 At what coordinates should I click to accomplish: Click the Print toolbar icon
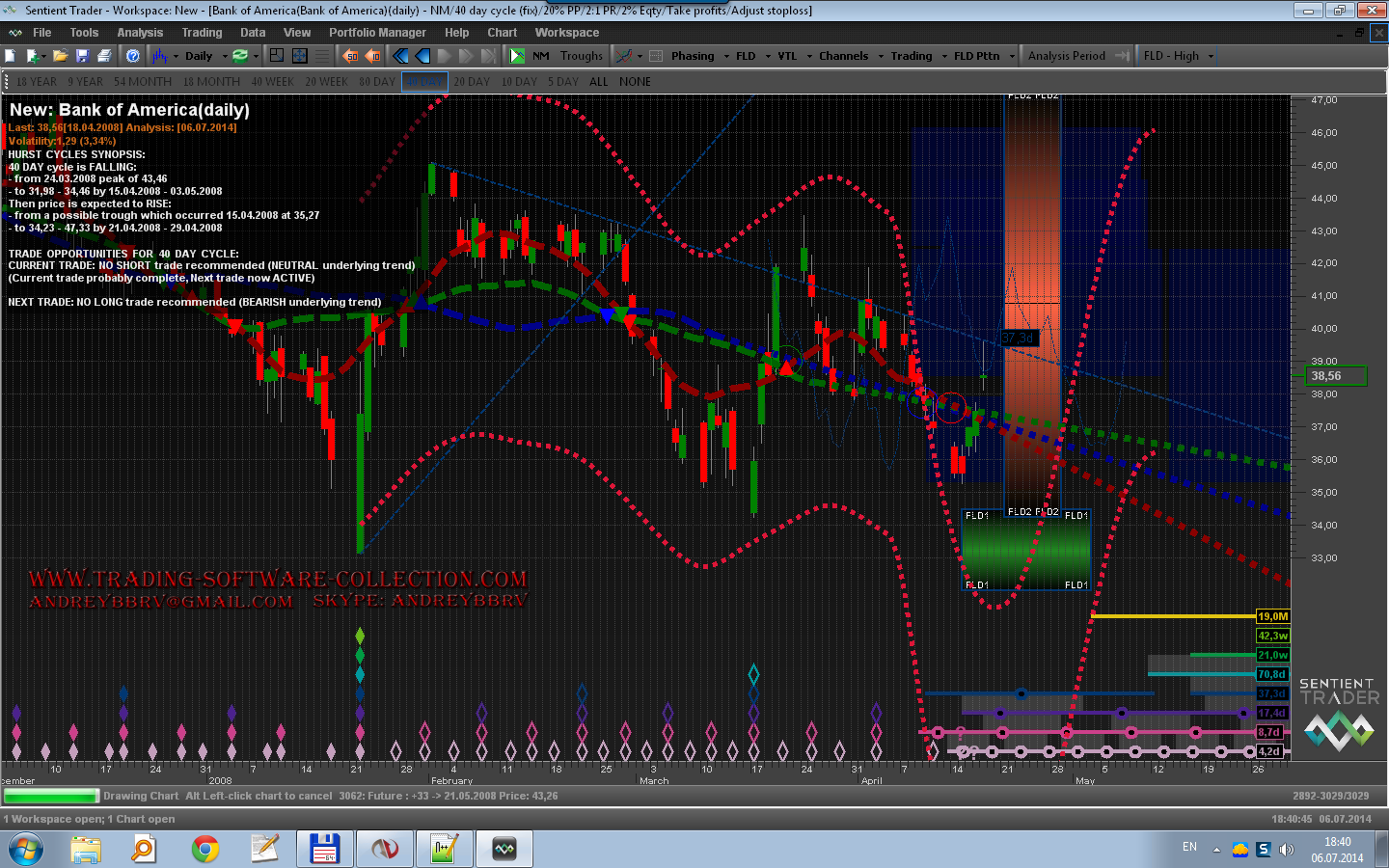point(104,56)
